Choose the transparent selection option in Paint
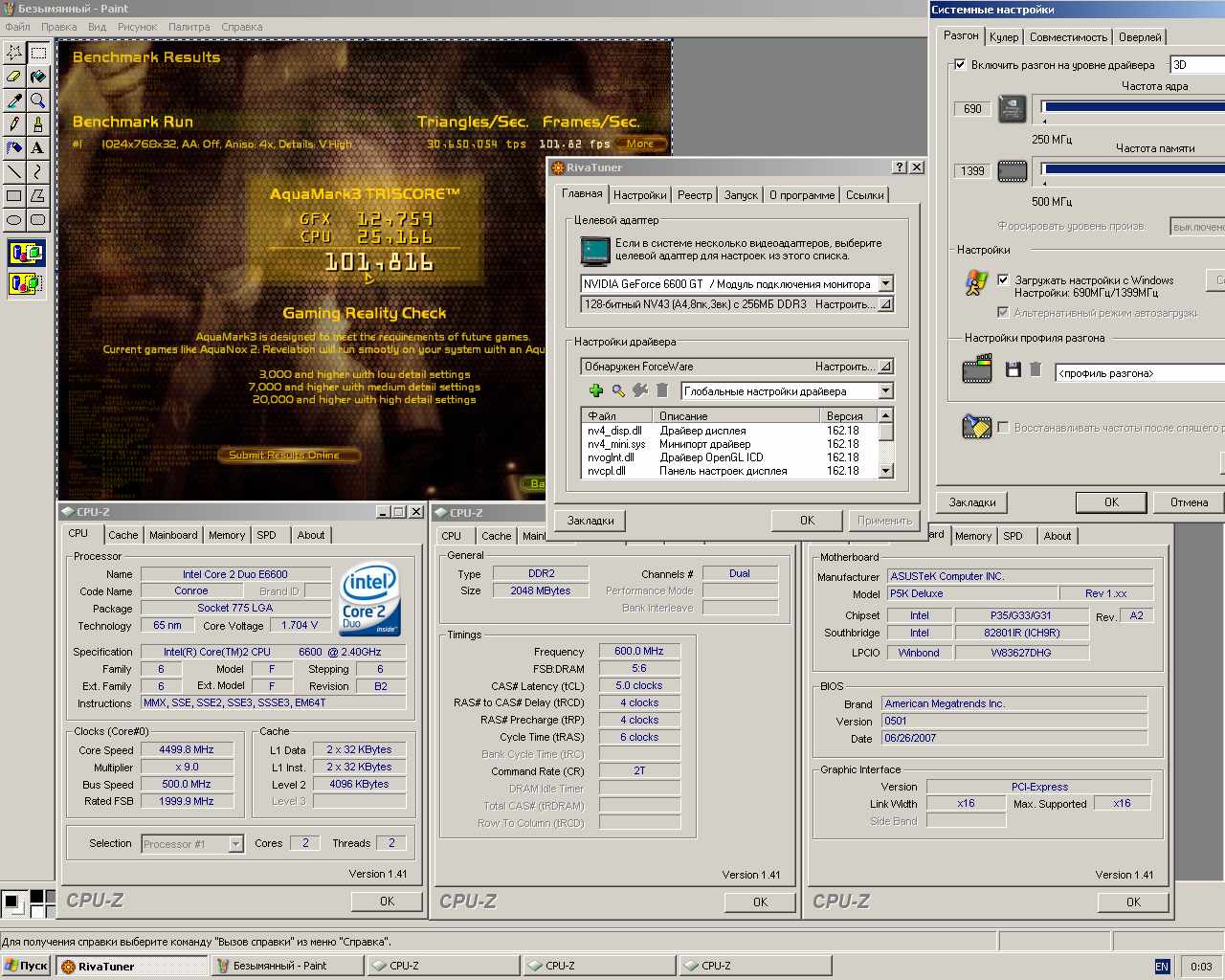The width and height of the screenshot is (1225, 980). 26,283
